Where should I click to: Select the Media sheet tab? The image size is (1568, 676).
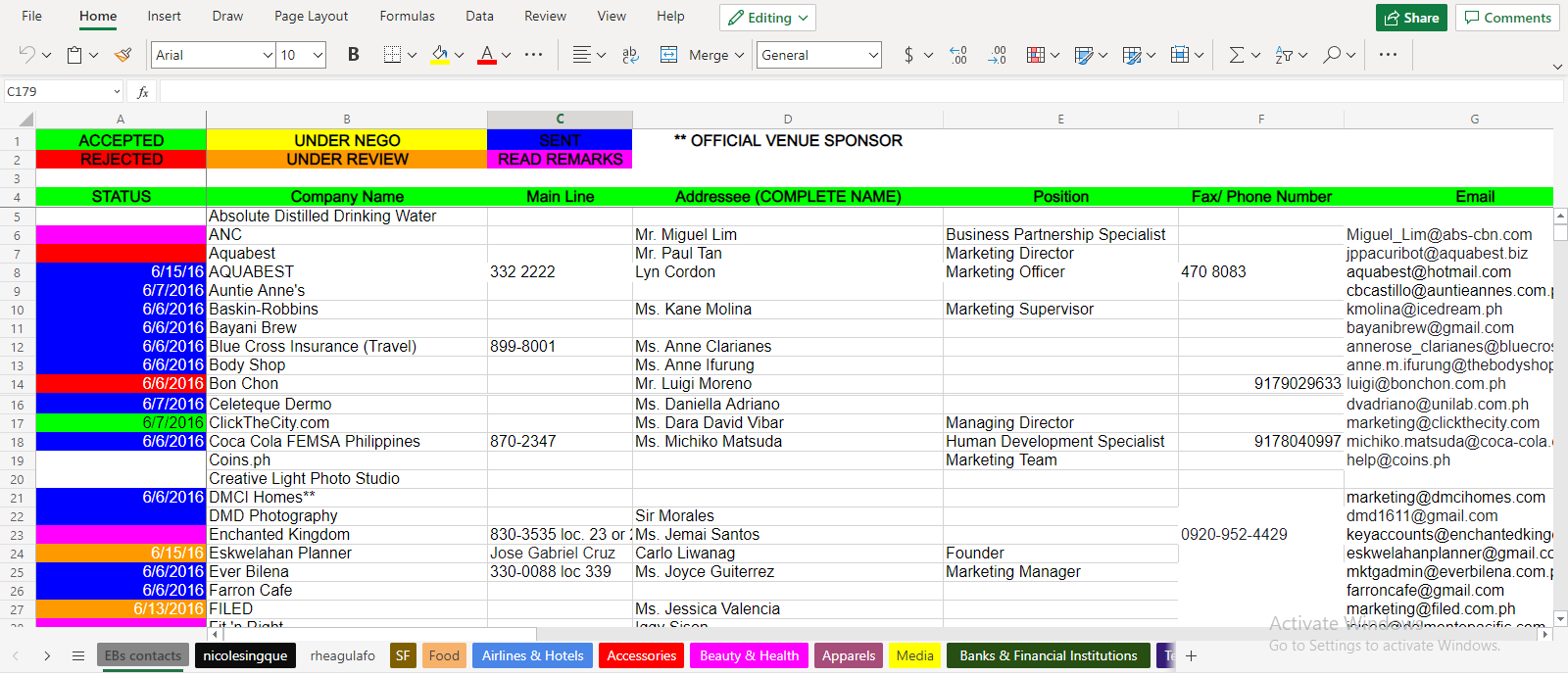(x=914, y=656)
